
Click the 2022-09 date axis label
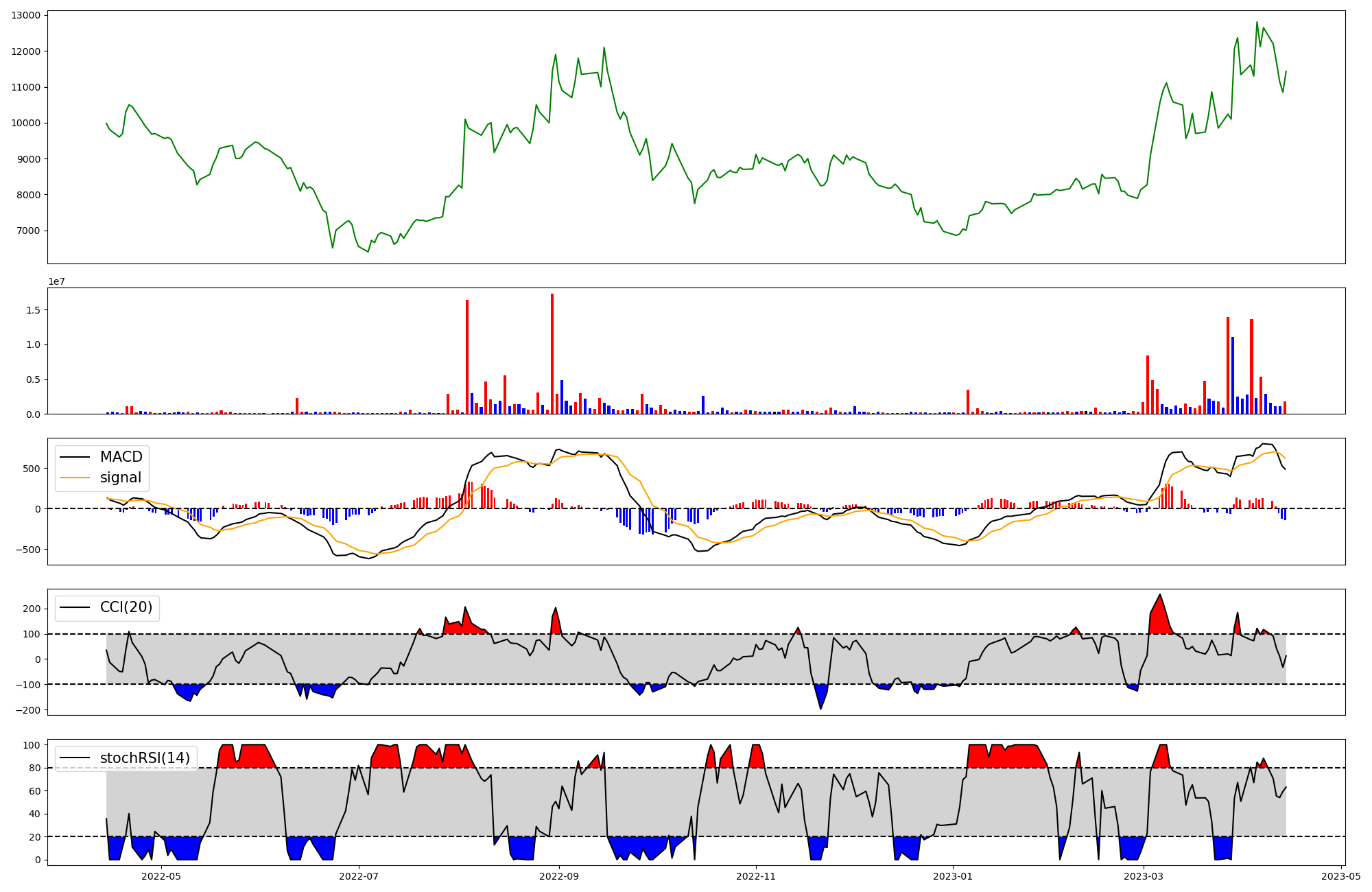click(x=559, y=876)
